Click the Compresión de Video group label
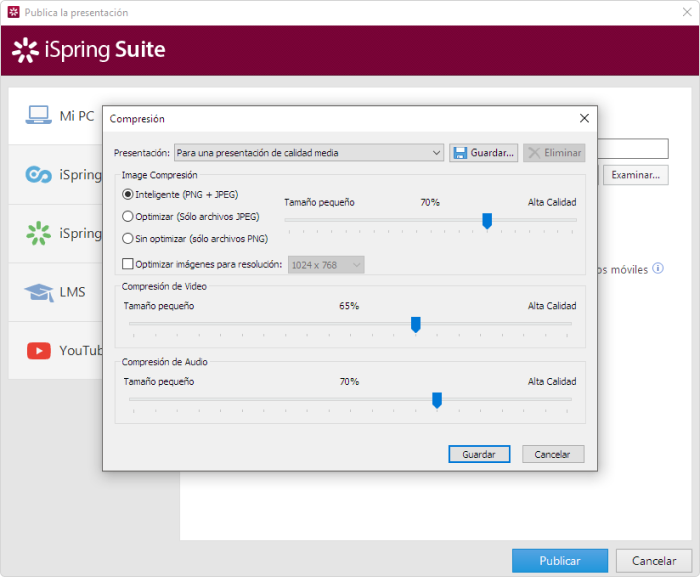 (164, 286)
